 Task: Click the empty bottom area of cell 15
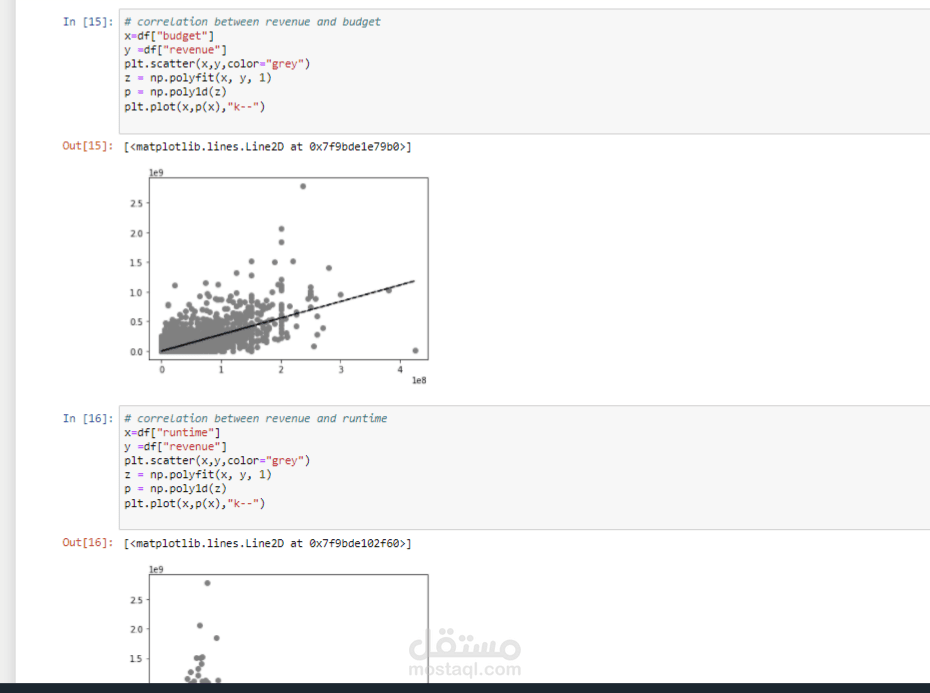tap(500, 123)
